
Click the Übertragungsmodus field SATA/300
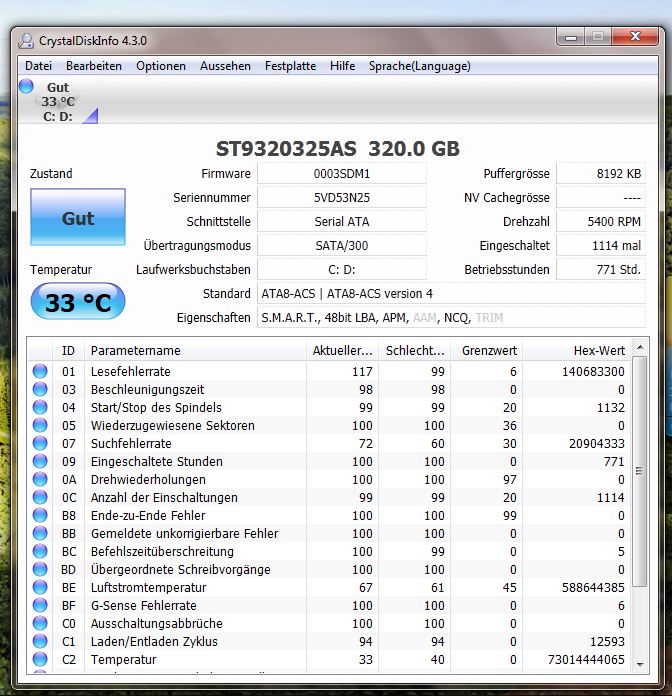pos(342,245)
